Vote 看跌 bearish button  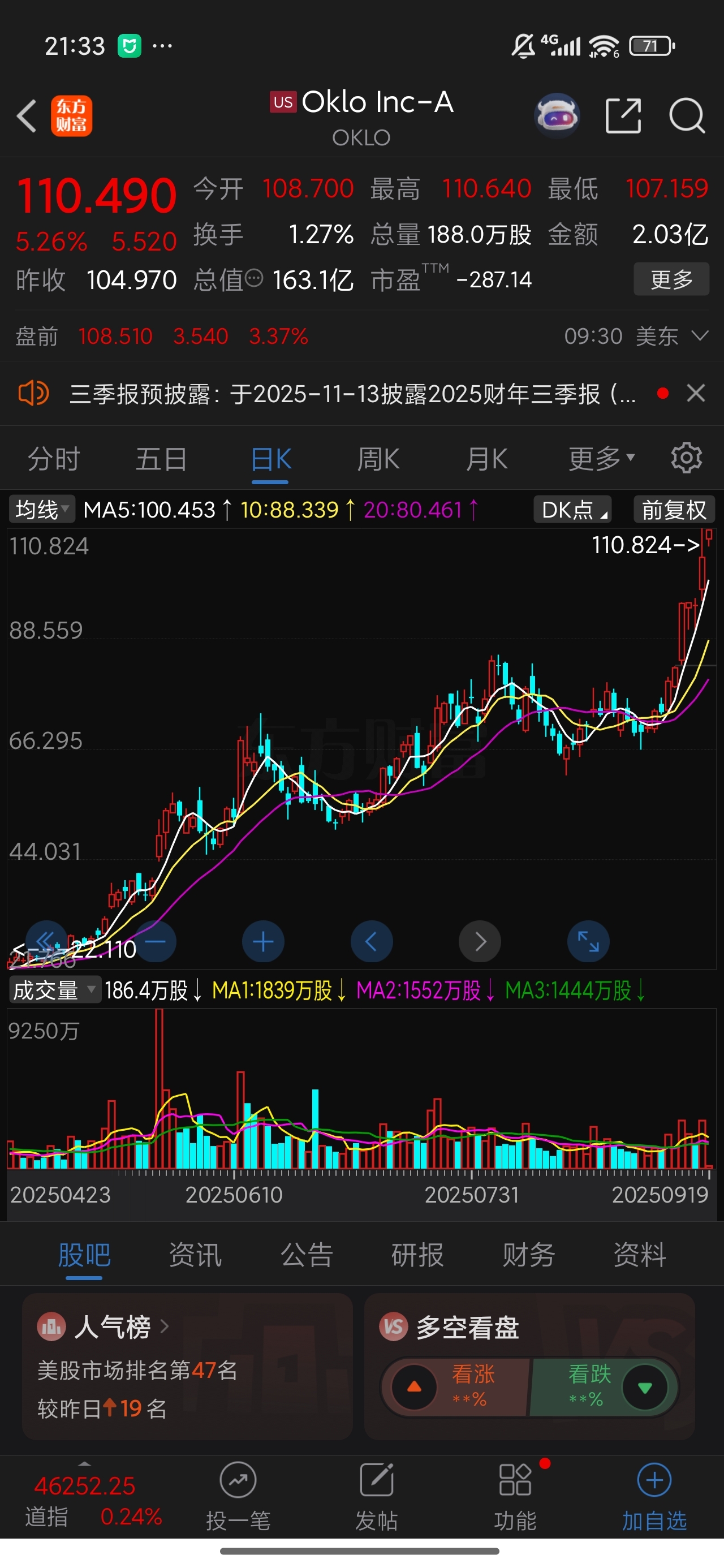pos(603,1386)
